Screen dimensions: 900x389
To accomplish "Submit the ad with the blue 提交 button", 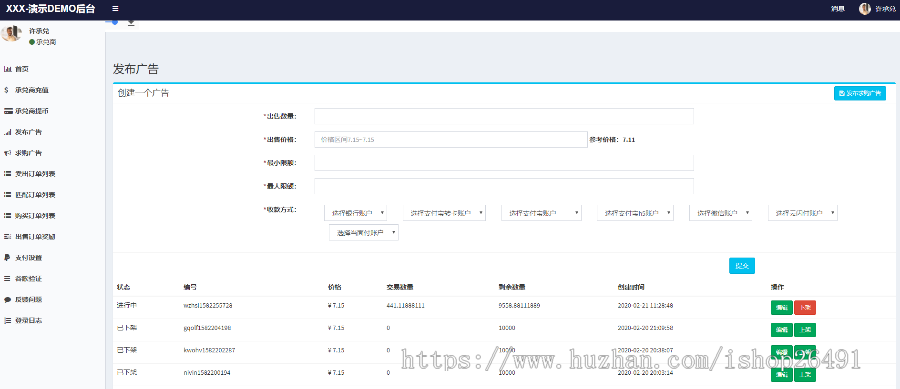I will [x=742, y=266].
